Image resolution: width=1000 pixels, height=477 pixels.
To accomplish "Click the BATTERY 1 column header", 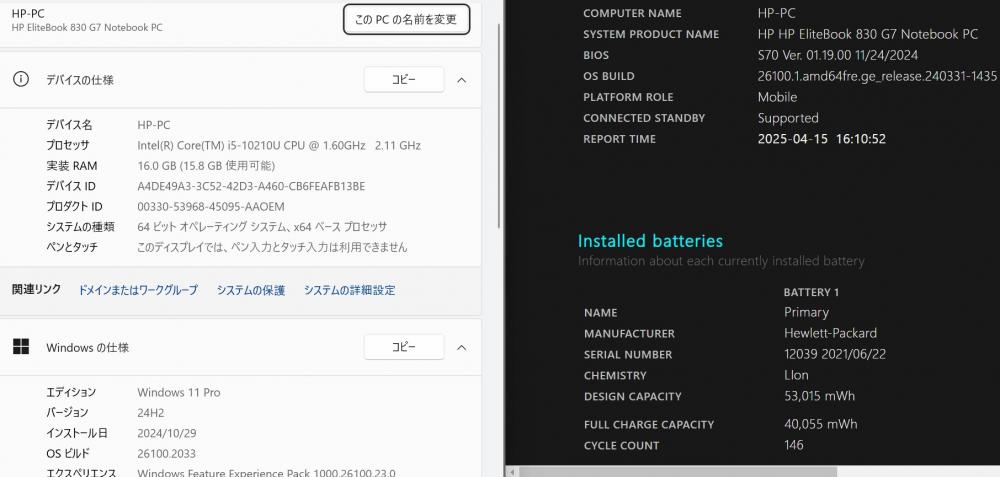I will tap(811, 292).
